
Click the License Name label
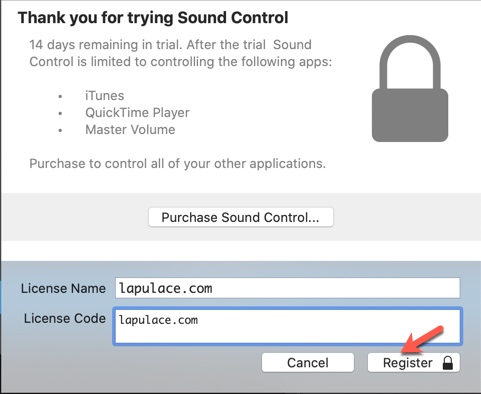tap(63, 288)
